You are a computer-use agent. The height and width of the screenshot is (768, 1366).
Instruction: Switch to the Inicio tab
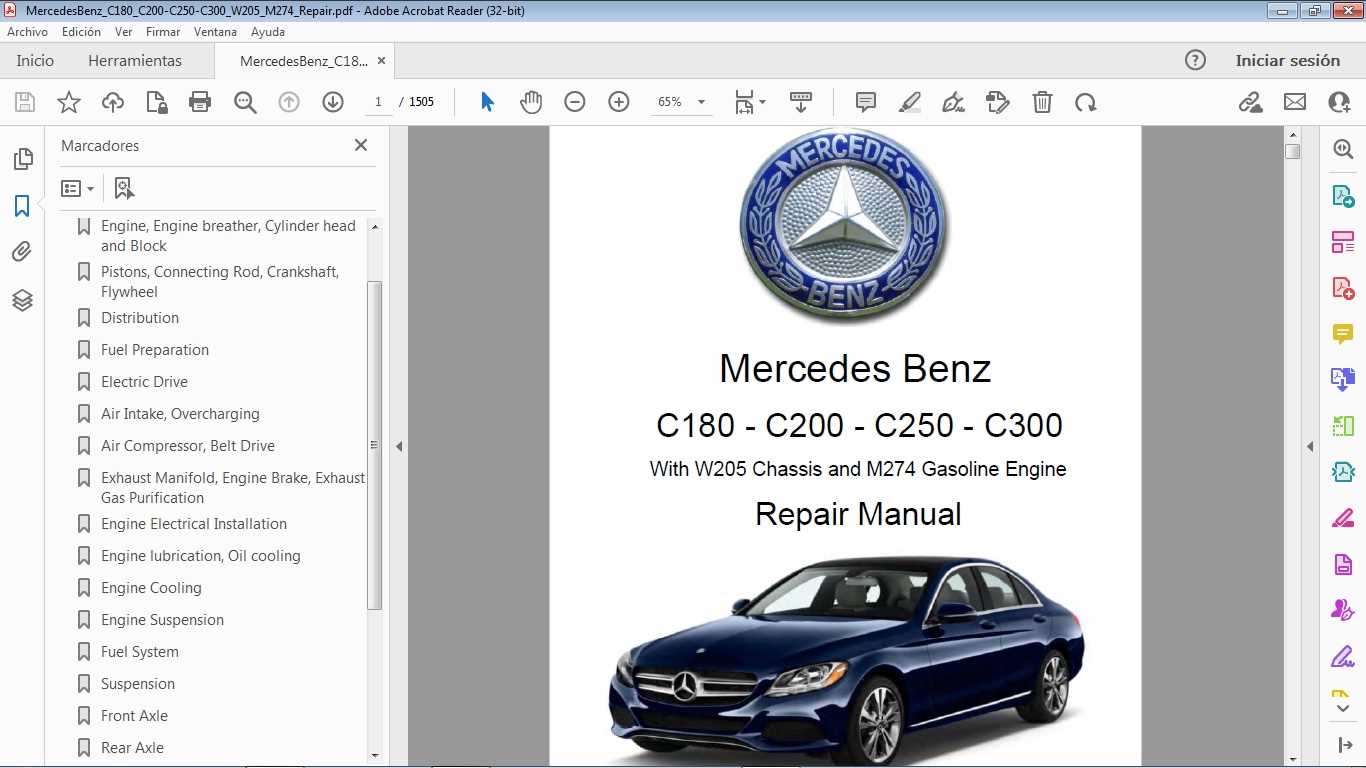(x=35, y=60)
